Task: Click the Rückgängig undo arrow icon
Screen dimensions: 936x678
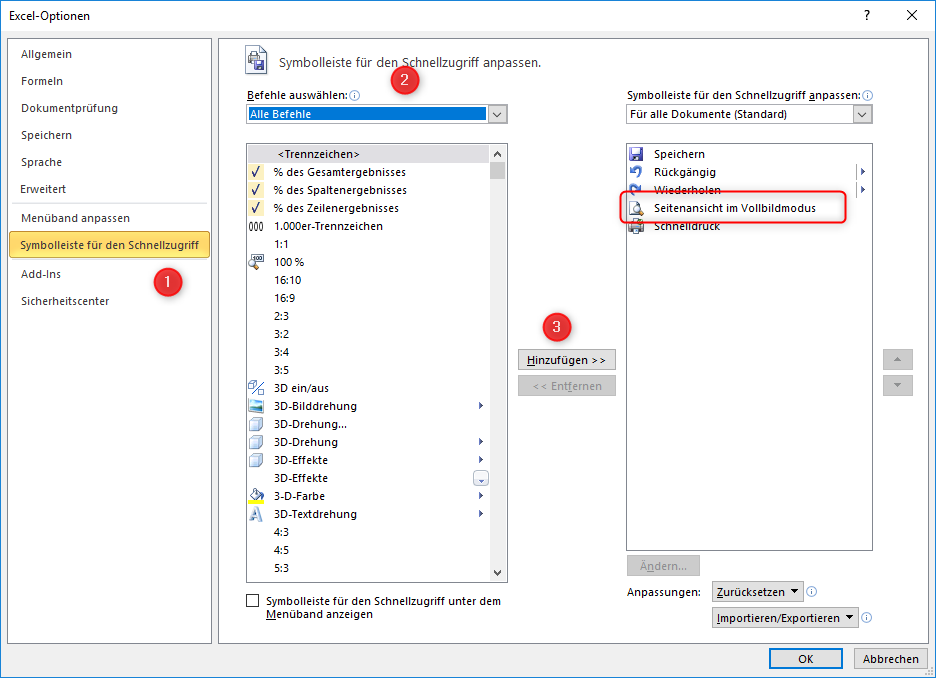Action: (636, 172)
